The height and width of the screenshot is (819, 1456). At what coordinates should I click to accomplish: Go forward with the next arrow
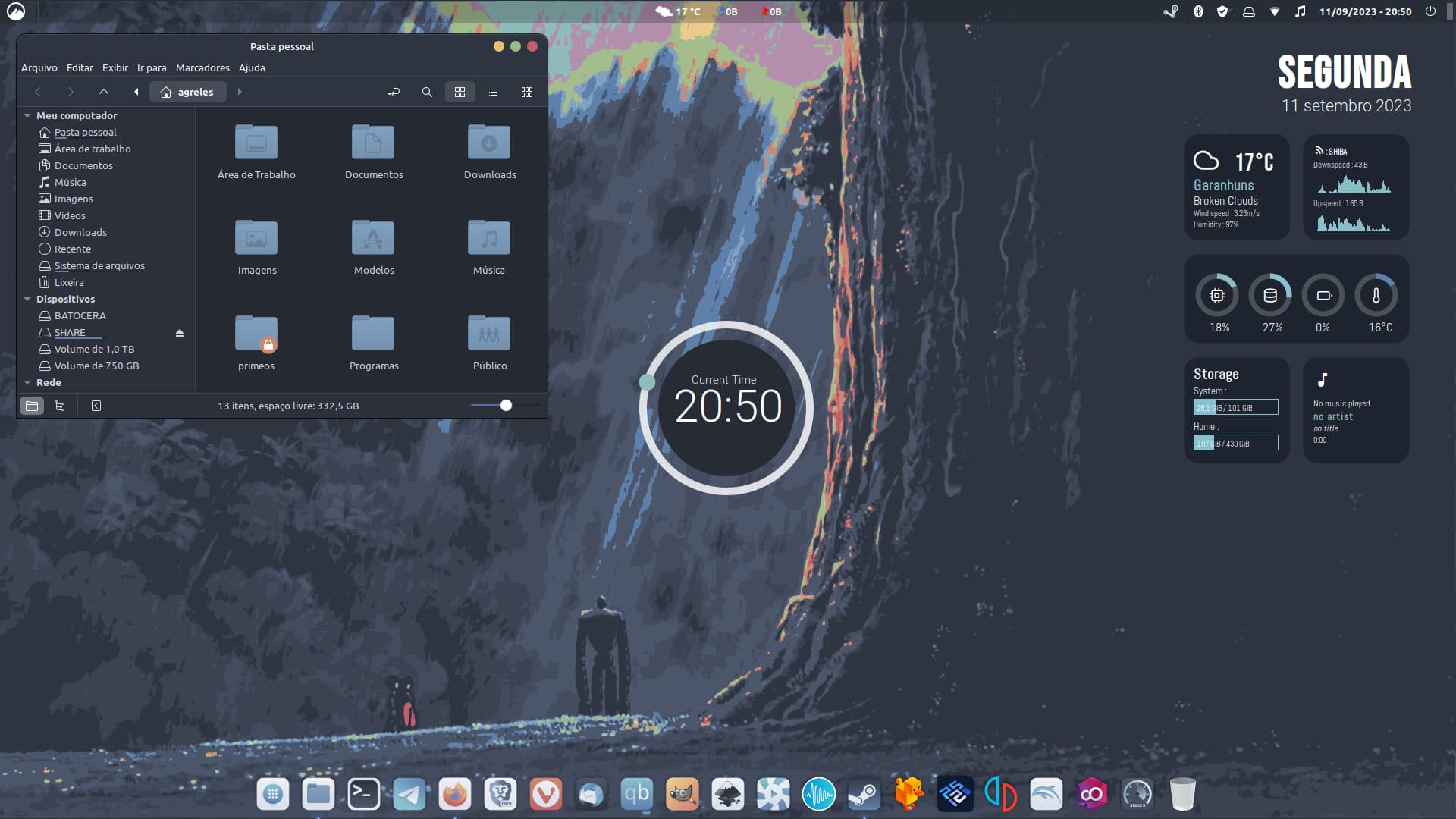[71, 92]
